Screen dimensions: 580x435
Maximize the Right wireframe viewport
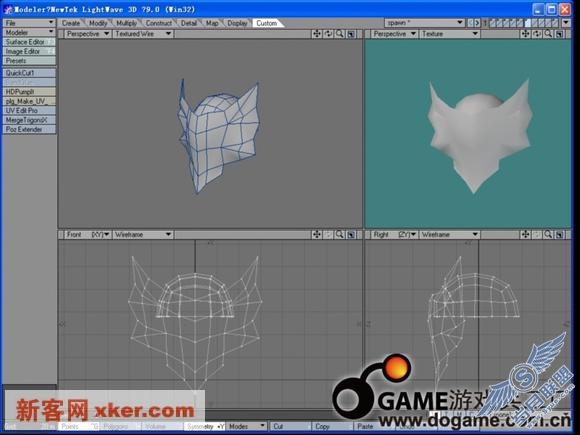560,235
